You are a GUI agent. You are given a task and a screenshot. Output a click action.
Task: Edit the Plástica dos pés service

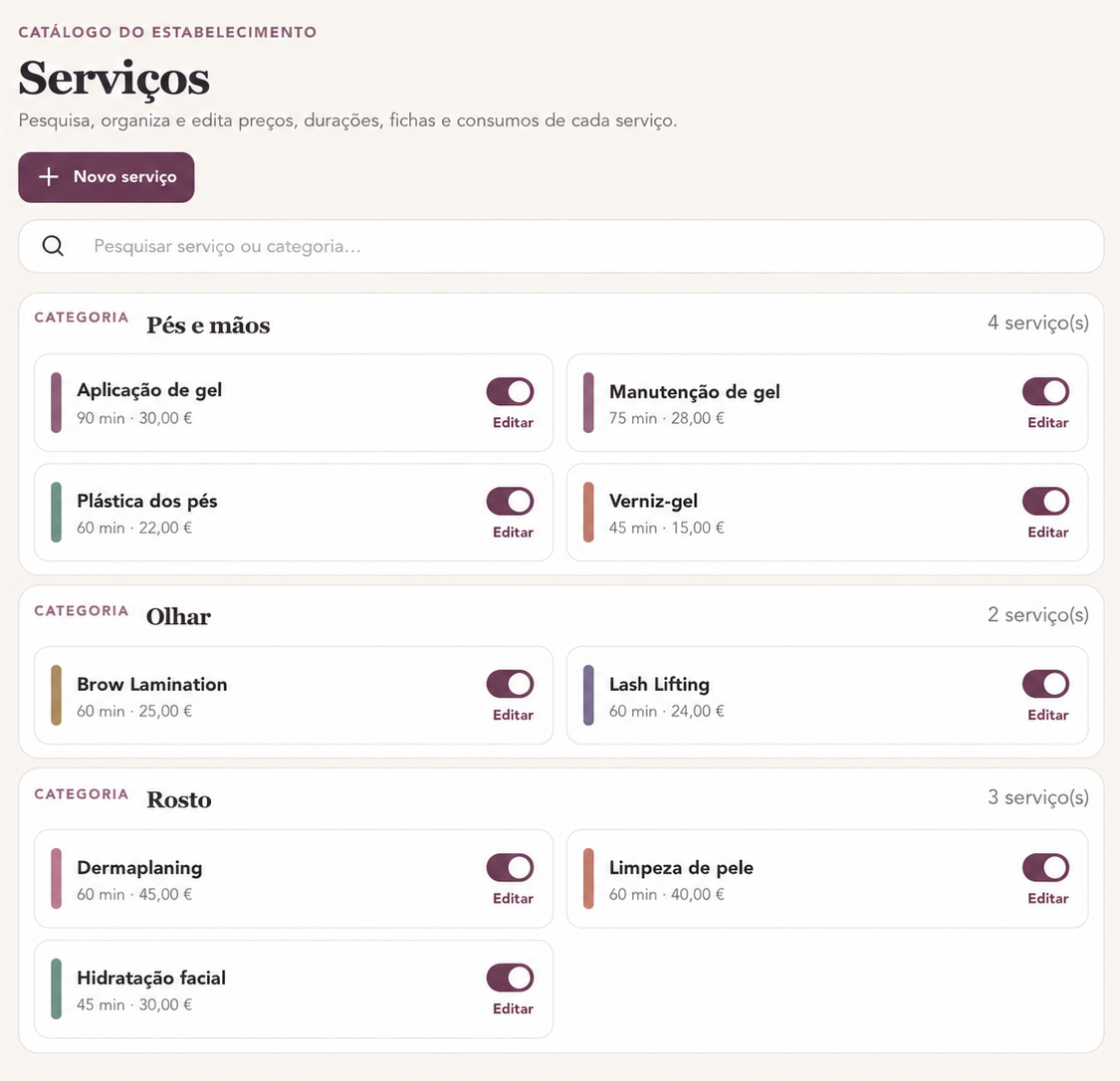[513, 533]
